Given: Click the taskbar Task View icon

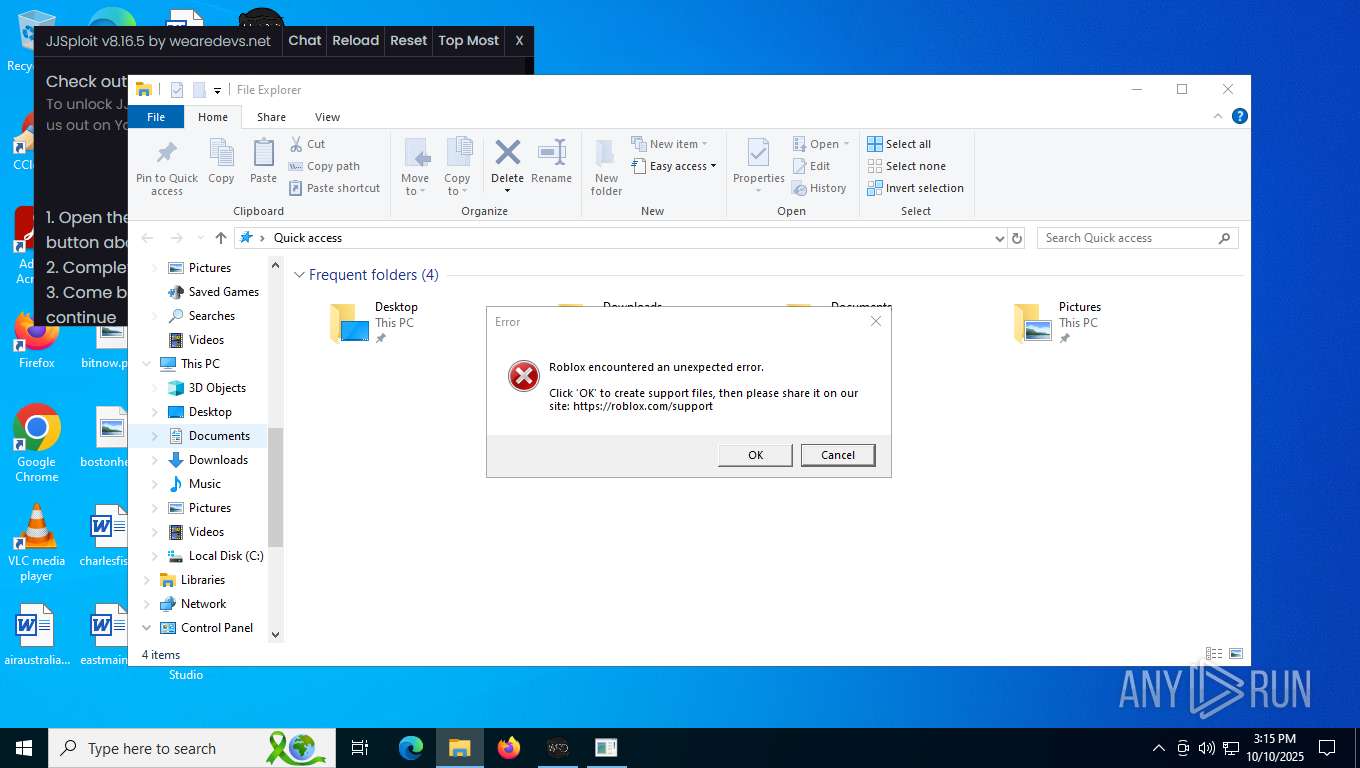Looking at the screenshot, I should click(x=360, y=748).
